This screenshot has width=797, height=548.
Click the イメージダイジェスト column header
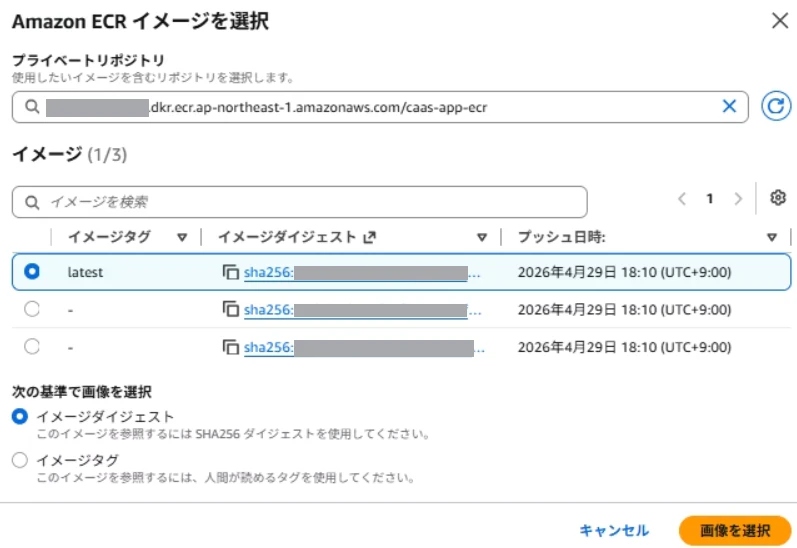click(x=287, y=237)
